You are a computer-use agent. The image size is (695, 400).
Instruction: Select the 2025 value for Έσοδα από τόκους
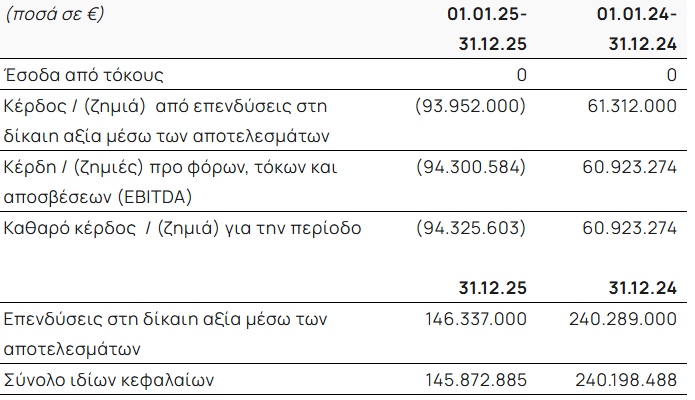click(x=521, y=75)
